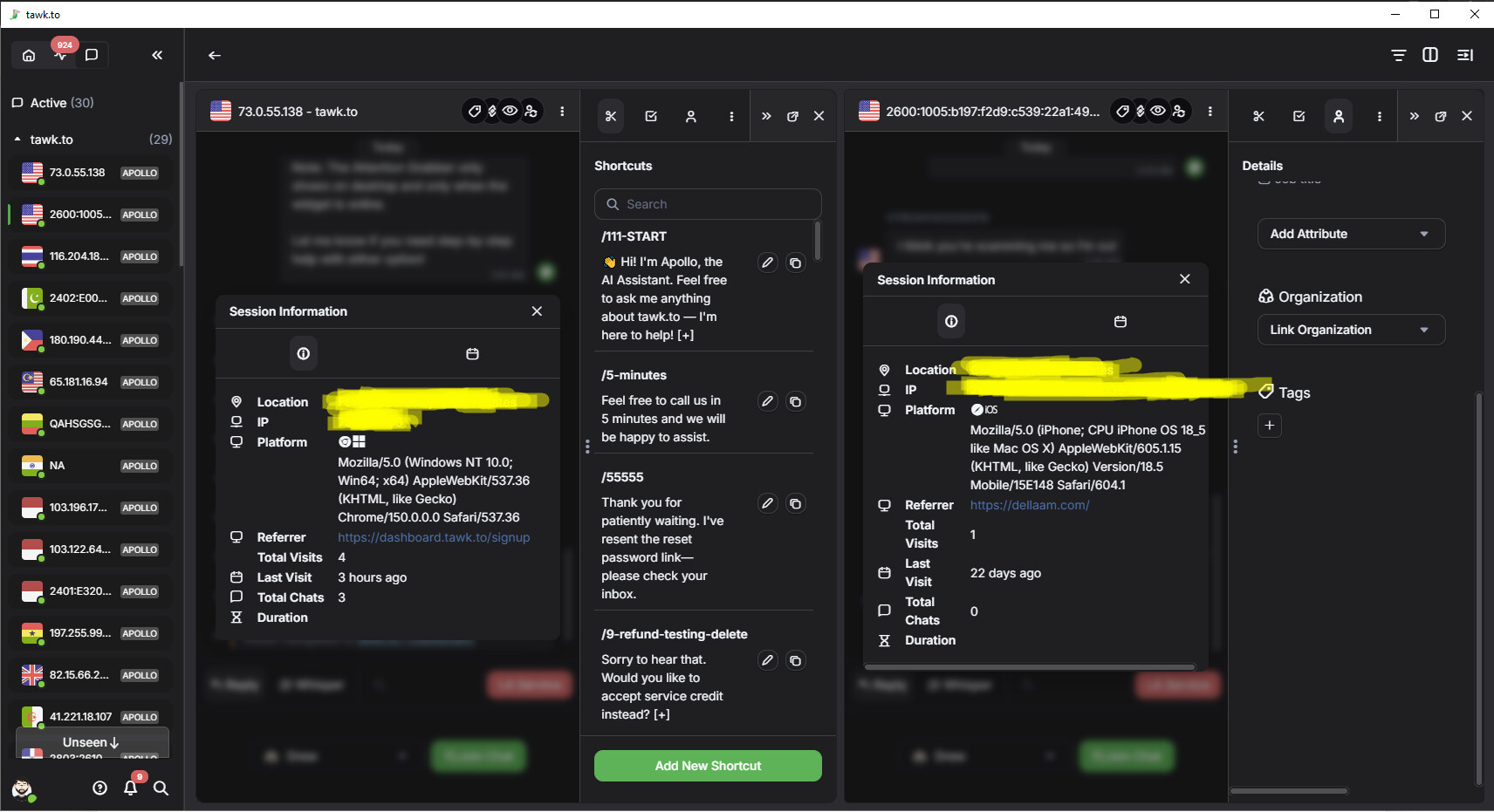Open notifications bell with 9 badge
Screen dimensions: 1494x812
pyautogui.click(x=131, y=788)
